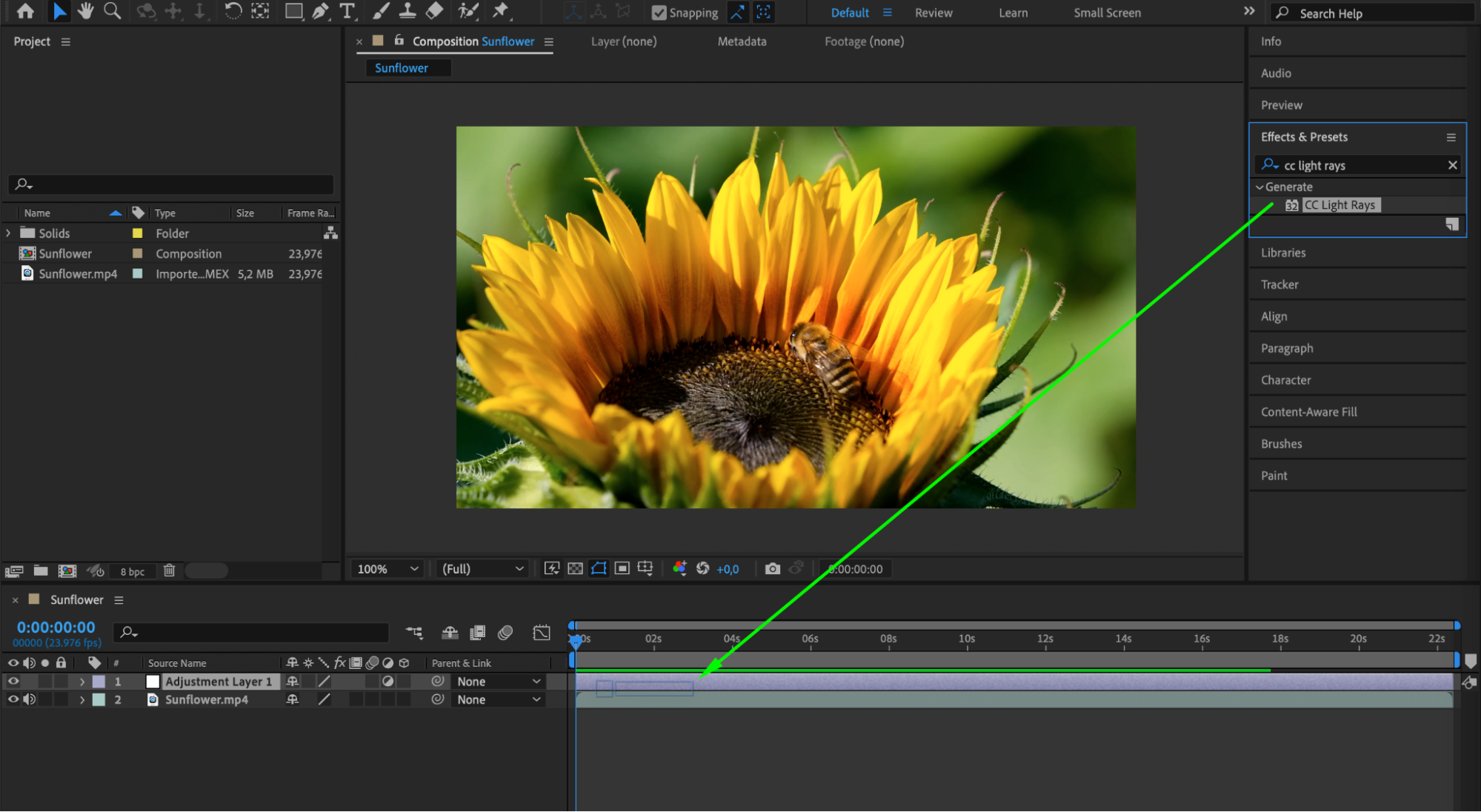The image size is (1481, 812).
Task: Switch to the Review workspace
Action: pos(933,13)
